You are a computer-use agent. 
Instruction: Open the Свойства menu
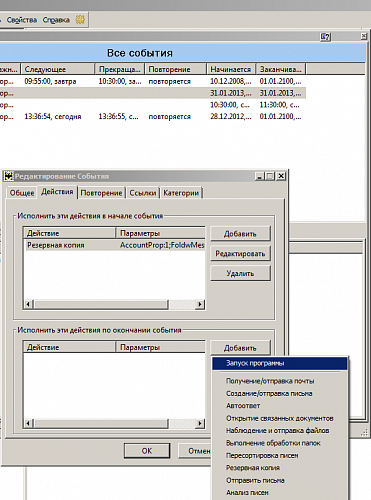point(21,20)
